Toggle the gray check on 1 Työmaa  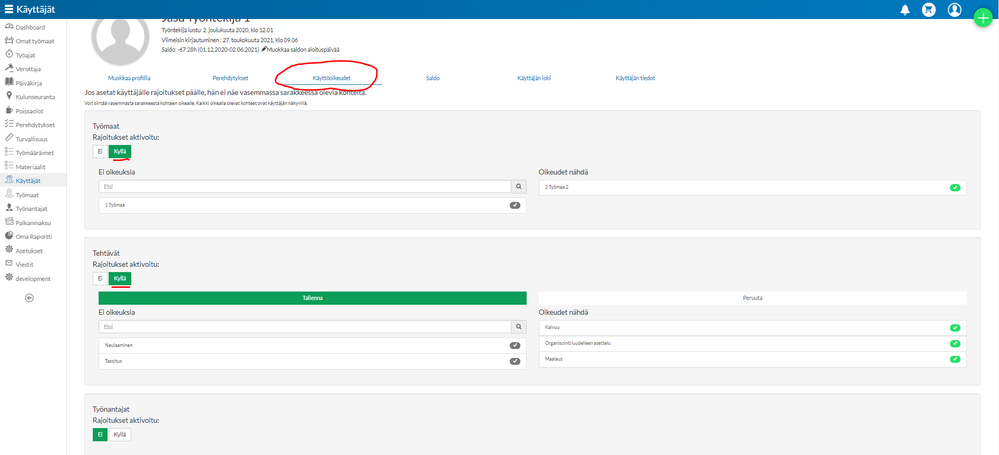coord(515,205)
